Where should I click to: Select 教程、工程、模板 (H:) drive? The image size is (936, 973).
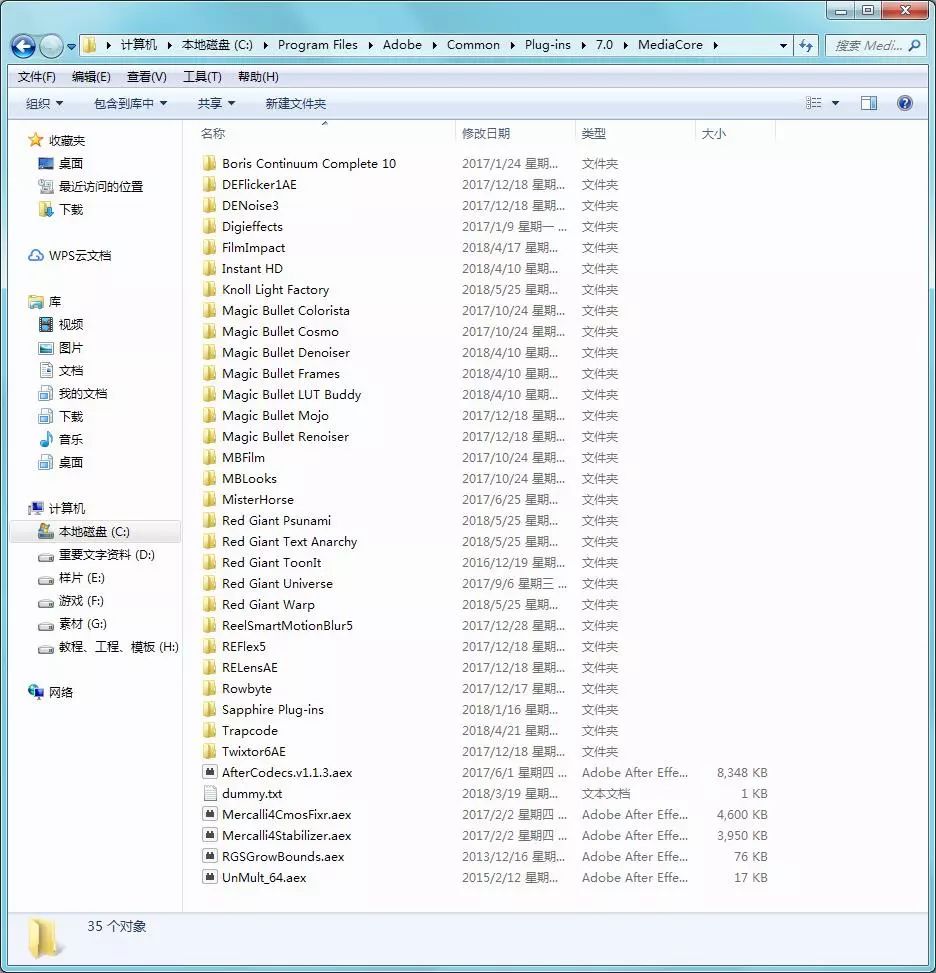point(119,647)
